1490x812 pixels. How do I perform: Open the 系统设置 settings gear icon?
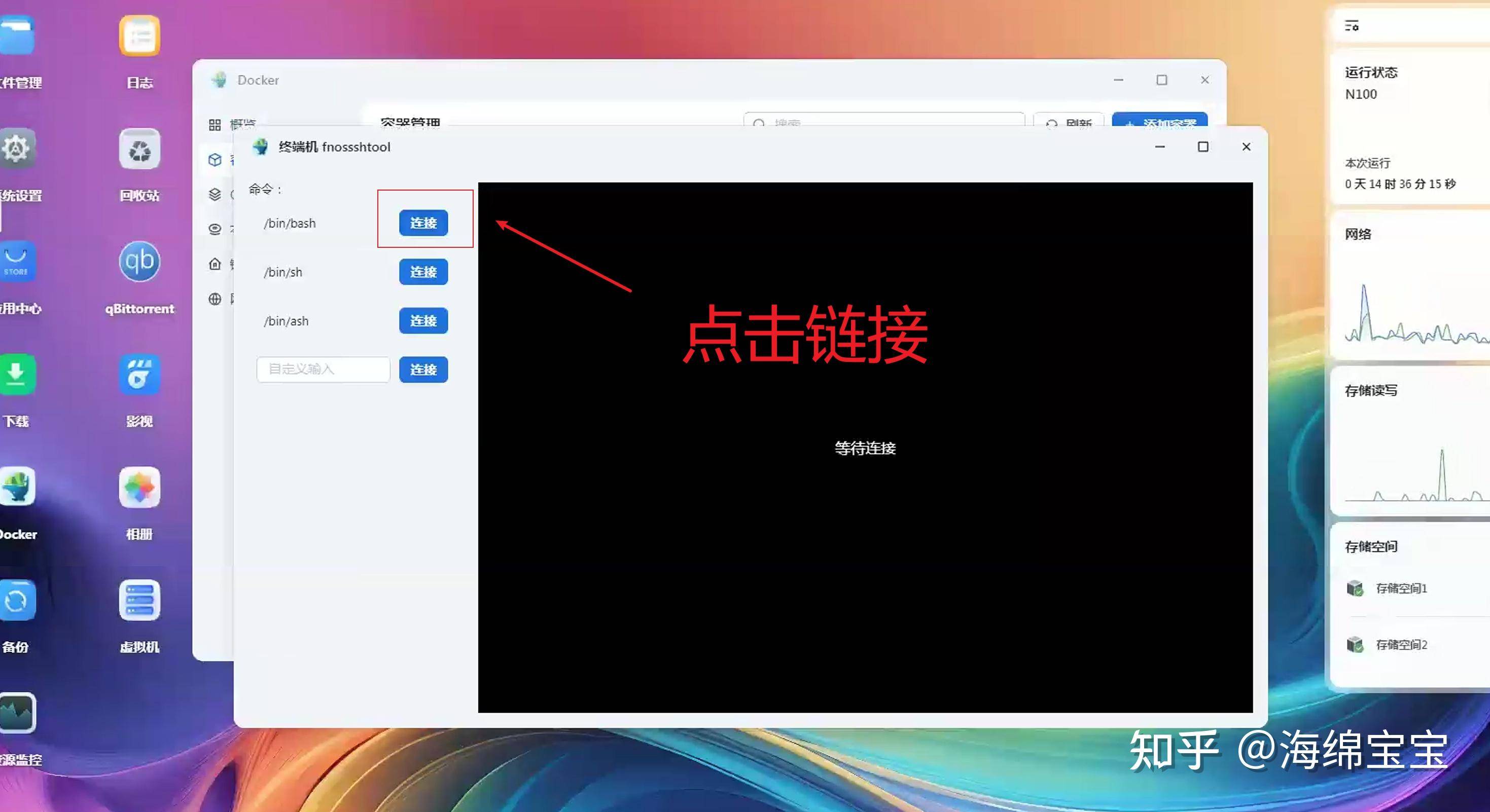[x=17, y=149]
